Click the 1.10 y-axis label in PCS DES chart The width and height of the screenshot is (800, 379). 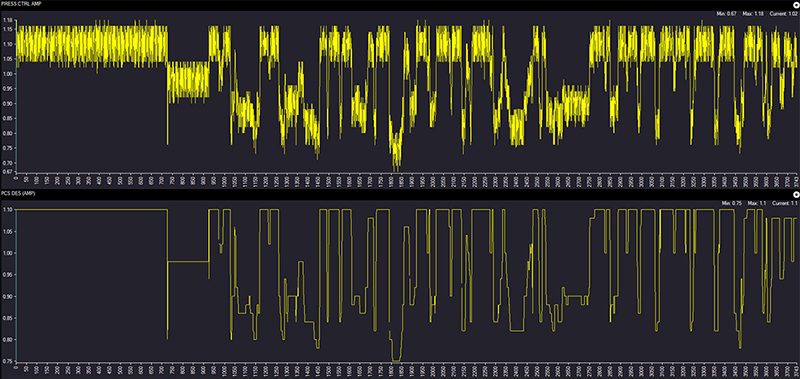coord(7,210)
